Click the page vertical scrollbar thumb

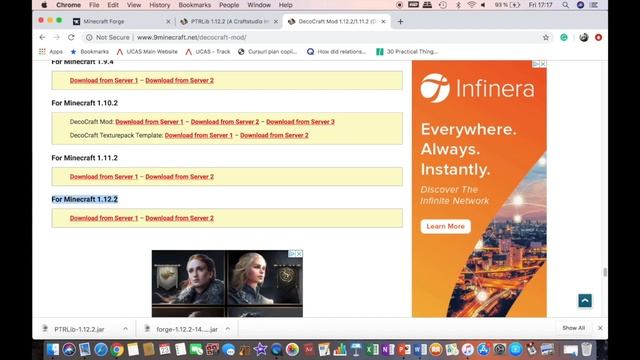(605, 272)
